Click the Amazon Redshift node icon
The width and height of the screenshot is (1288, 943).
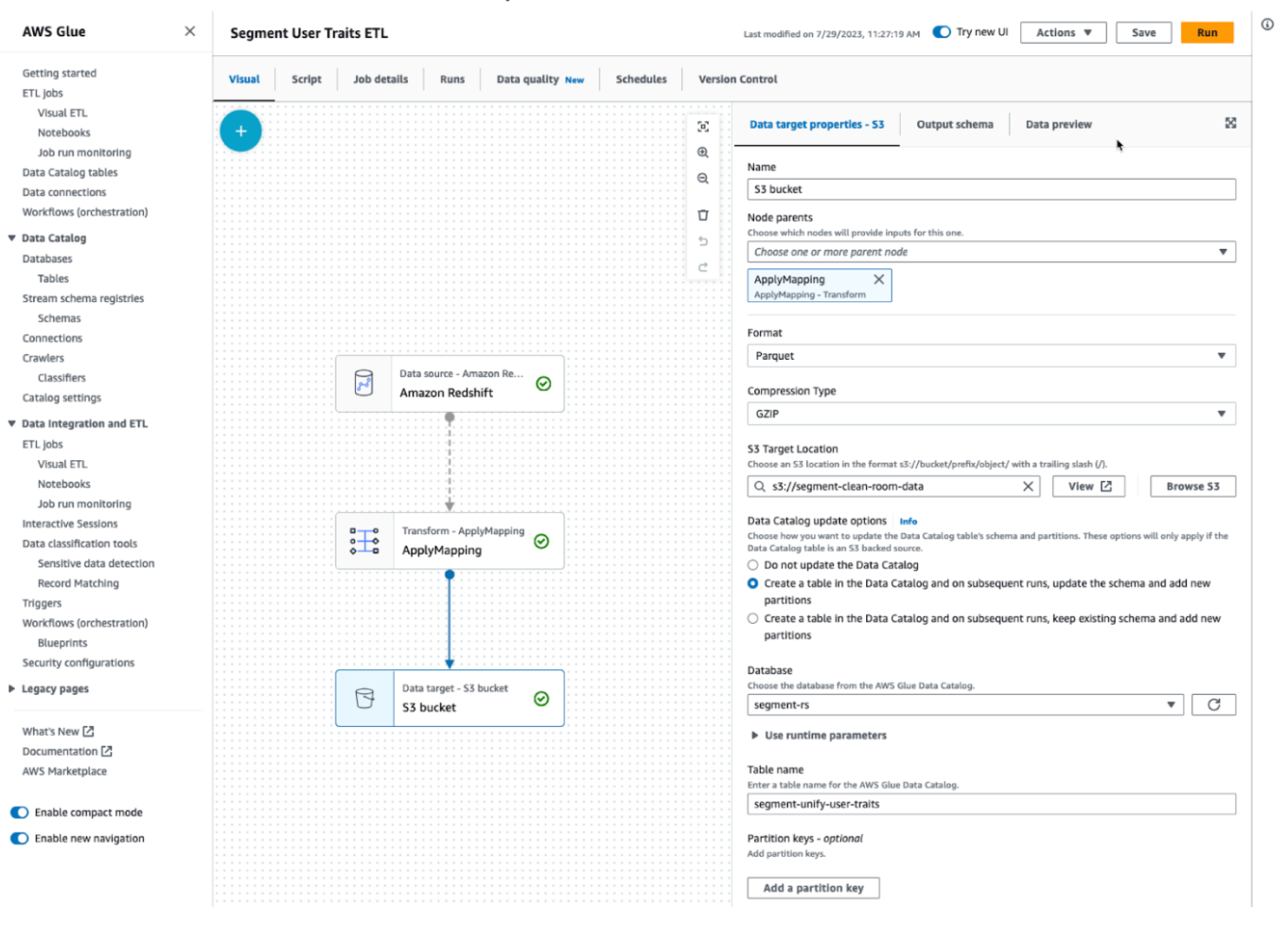363,383
